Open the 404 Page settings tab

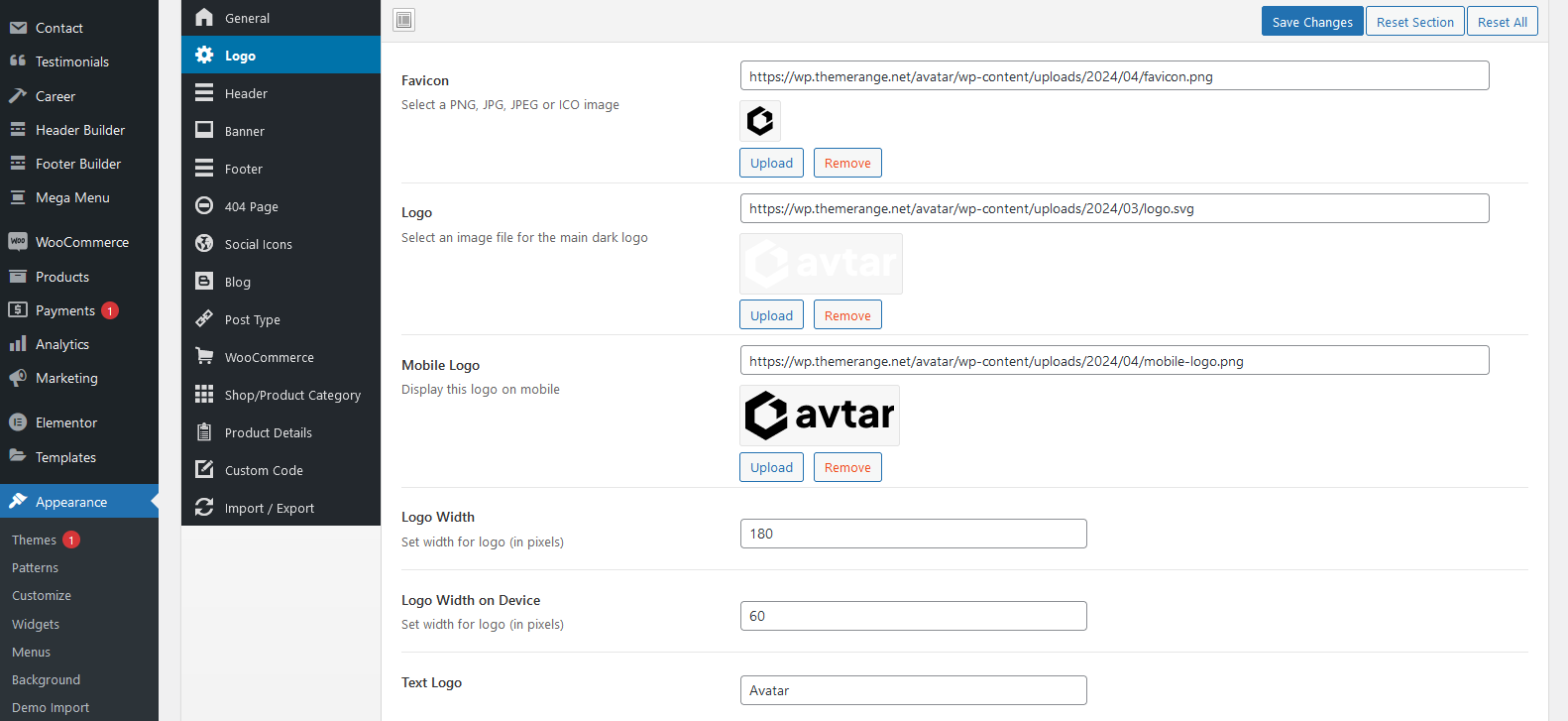(280, 206)
